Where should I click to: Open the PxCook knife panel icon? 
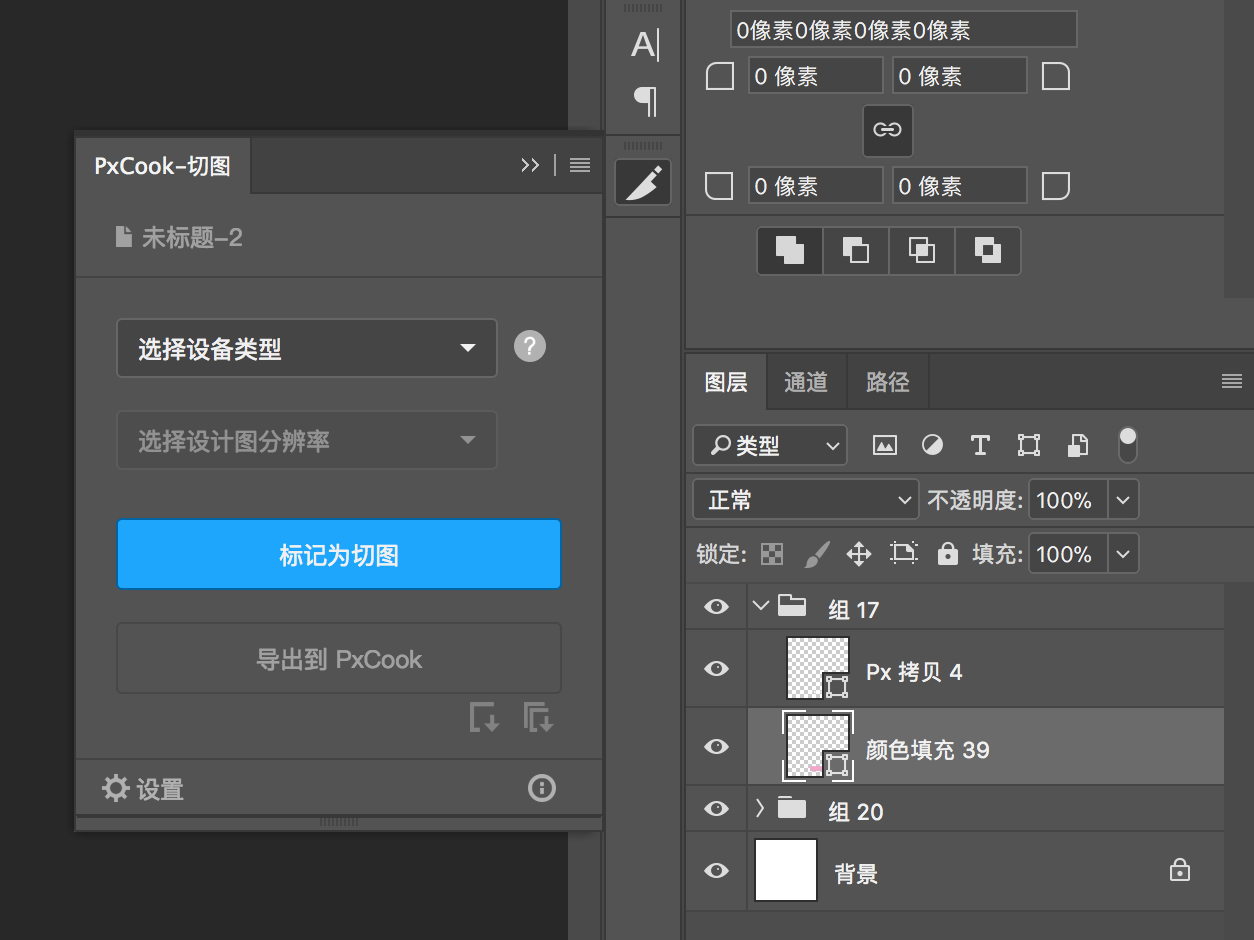[643, 182]
